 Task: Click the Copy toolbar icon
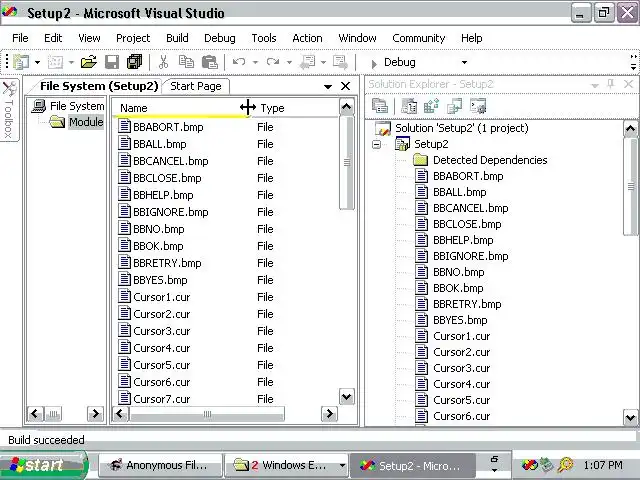(x=187, y=62)
